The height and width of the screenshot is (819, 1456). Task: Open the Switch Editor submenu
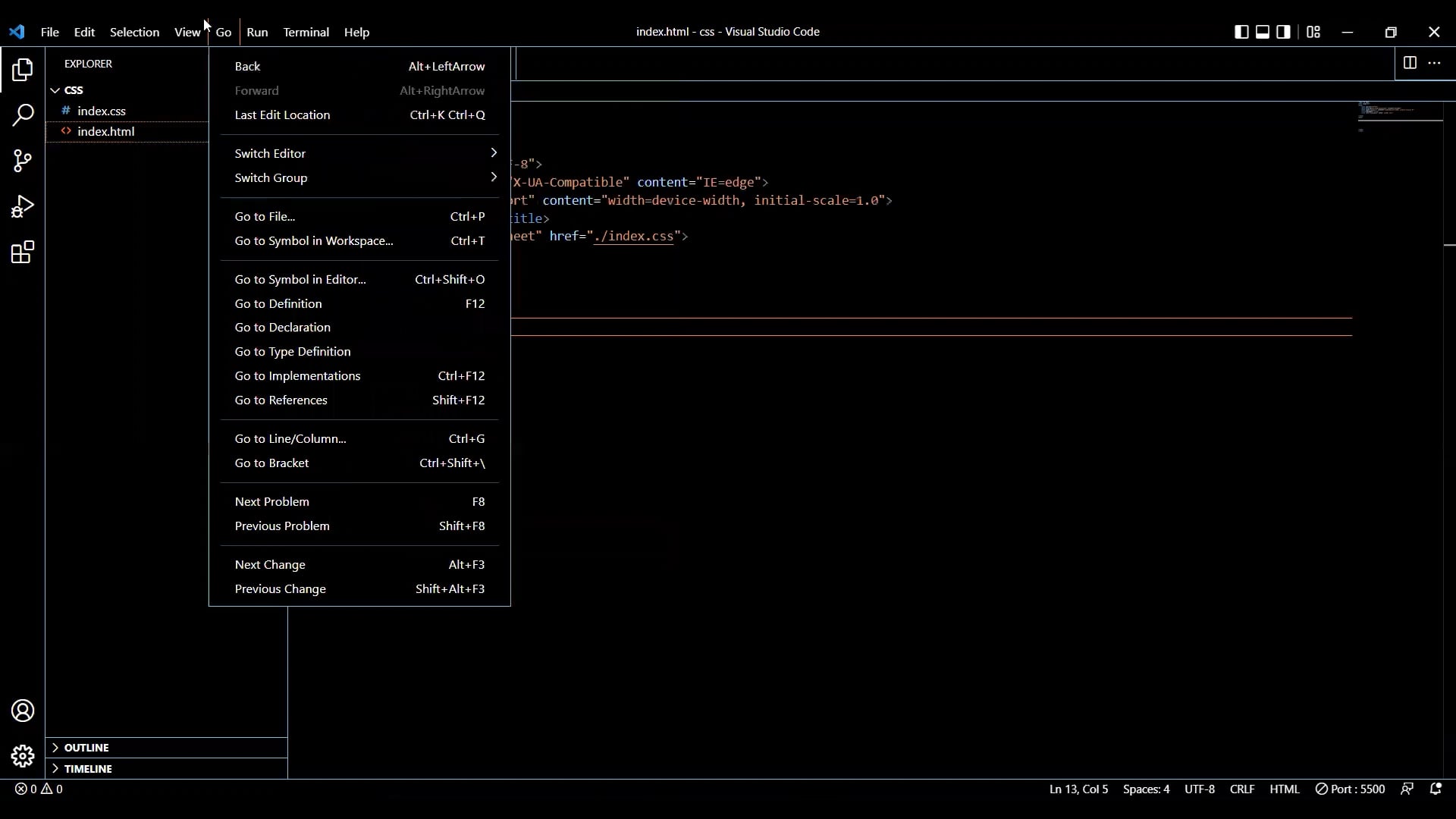click(359, 153)
